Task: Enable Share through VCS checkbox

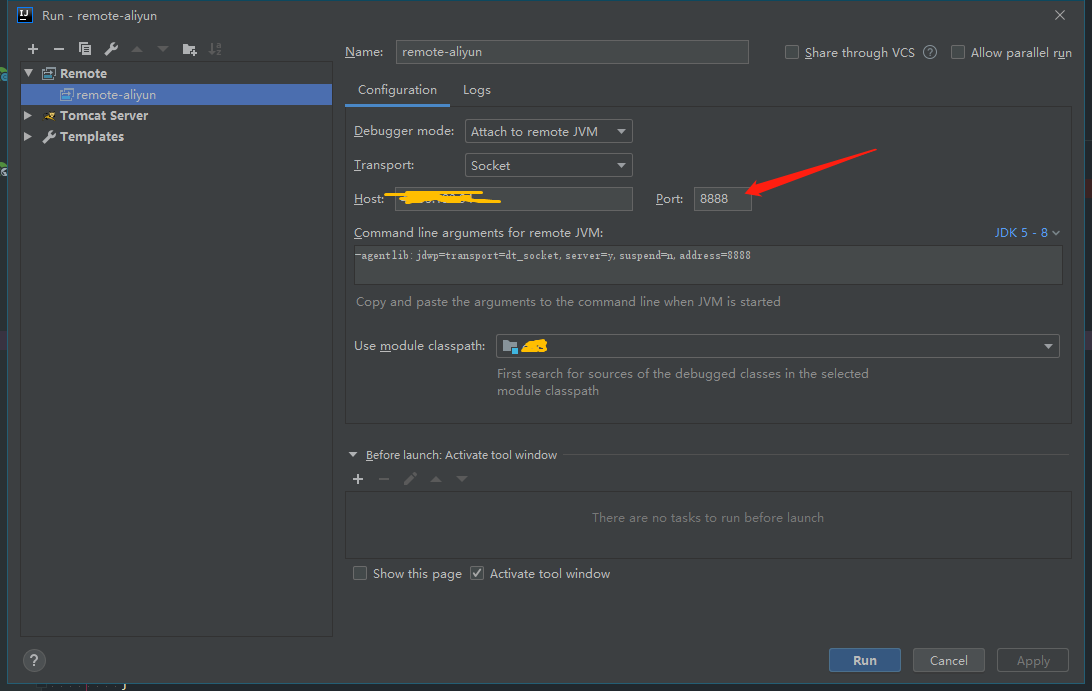Action: pos(792,53)
